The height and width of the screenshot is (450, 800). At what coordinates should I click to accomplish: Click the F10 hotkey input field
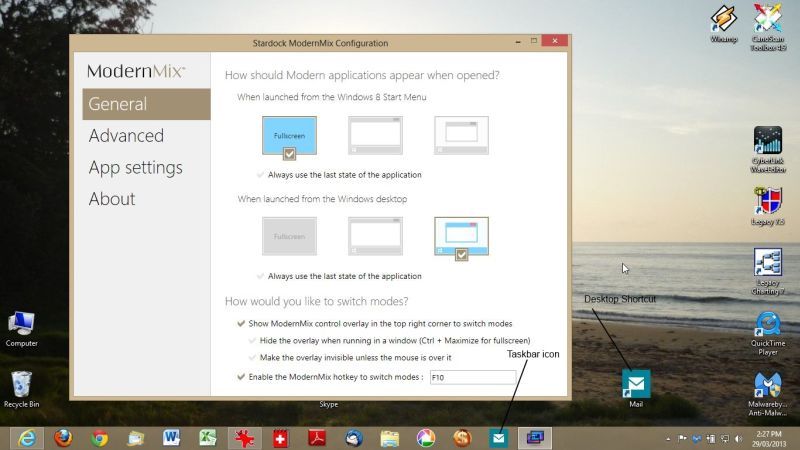(473, 378)
